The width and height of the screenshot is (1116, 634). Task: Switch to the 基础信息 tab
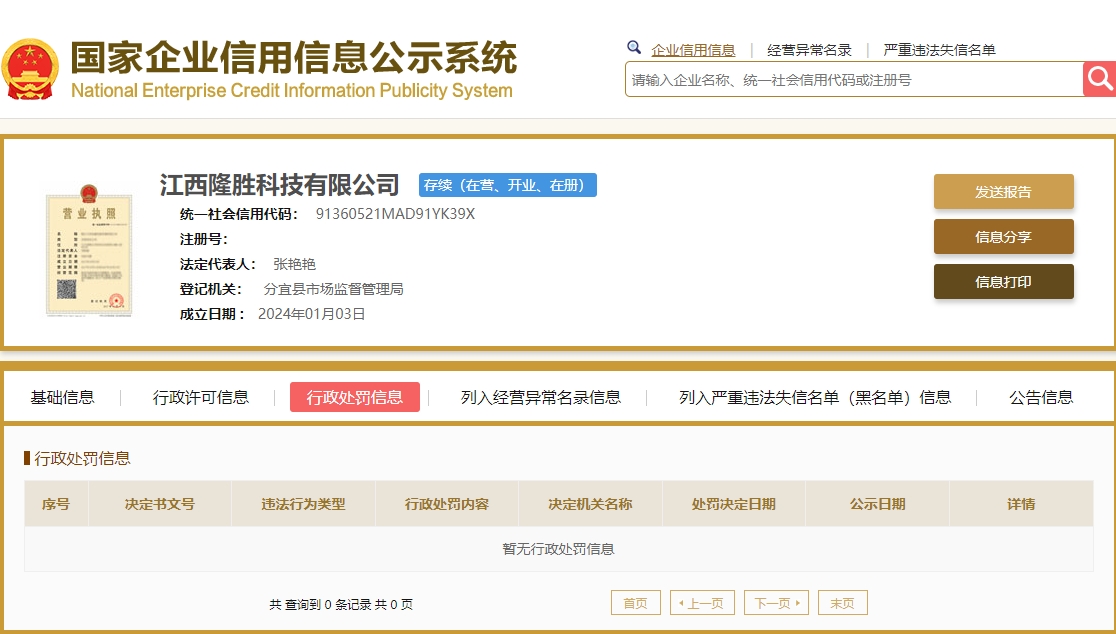point(63,397)
